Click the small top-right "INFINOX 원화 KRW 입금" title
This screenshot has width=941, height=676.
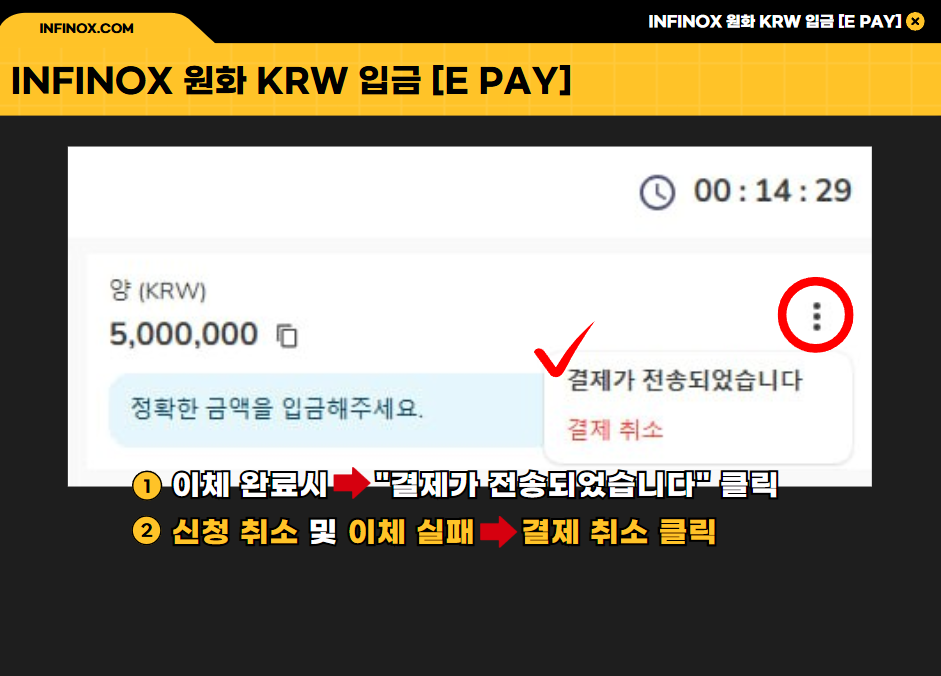point(775,22)
